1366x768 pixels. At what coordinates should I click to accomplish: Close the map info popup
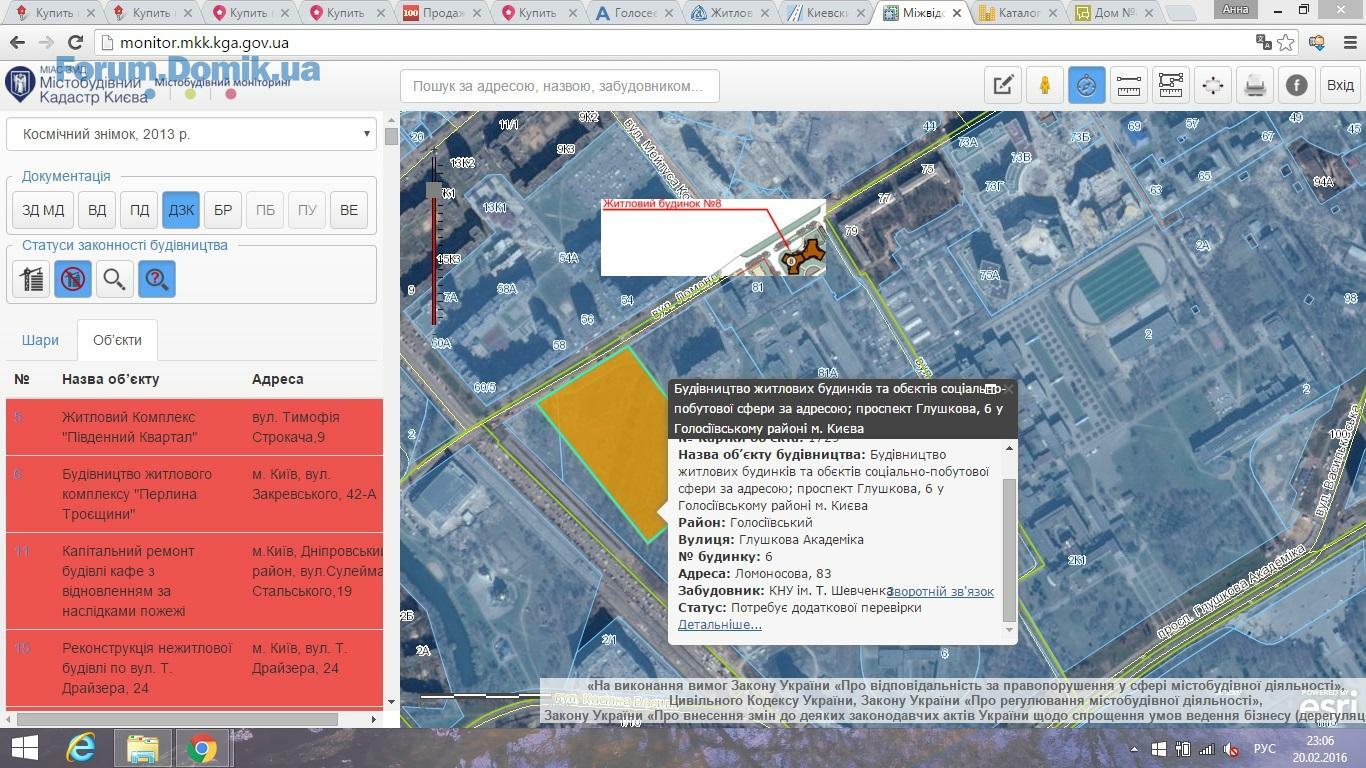pyautogui.click(x=1009, y=388)
